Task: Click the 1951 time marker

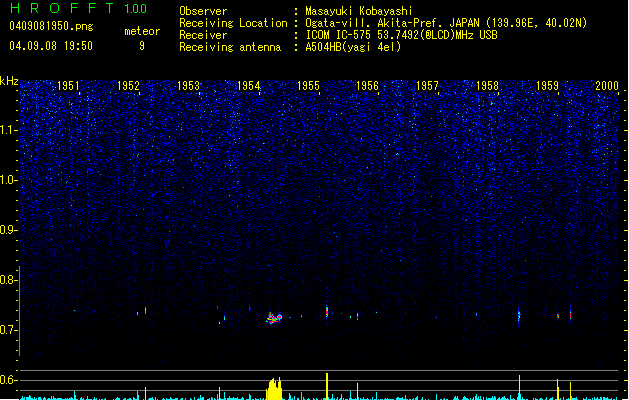Action: click(69, 86)
